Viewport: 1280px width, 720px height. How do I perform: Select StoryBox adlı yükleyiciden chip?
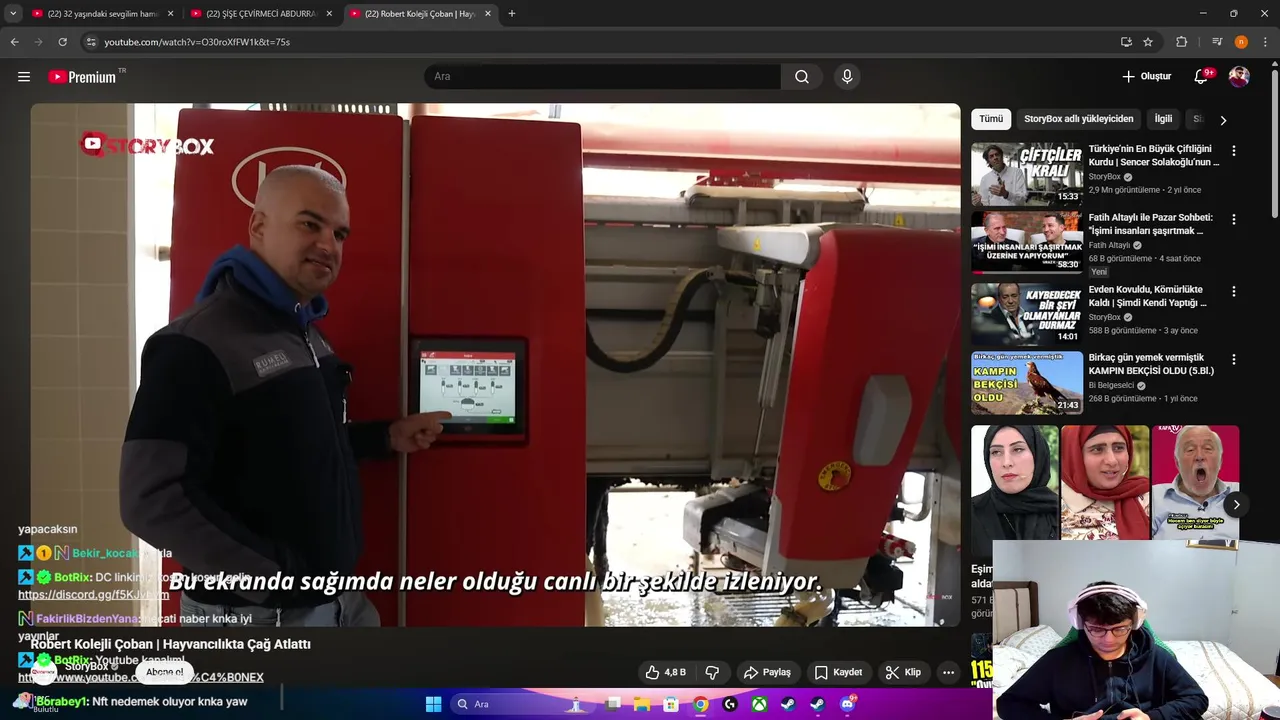[1078, 119]
